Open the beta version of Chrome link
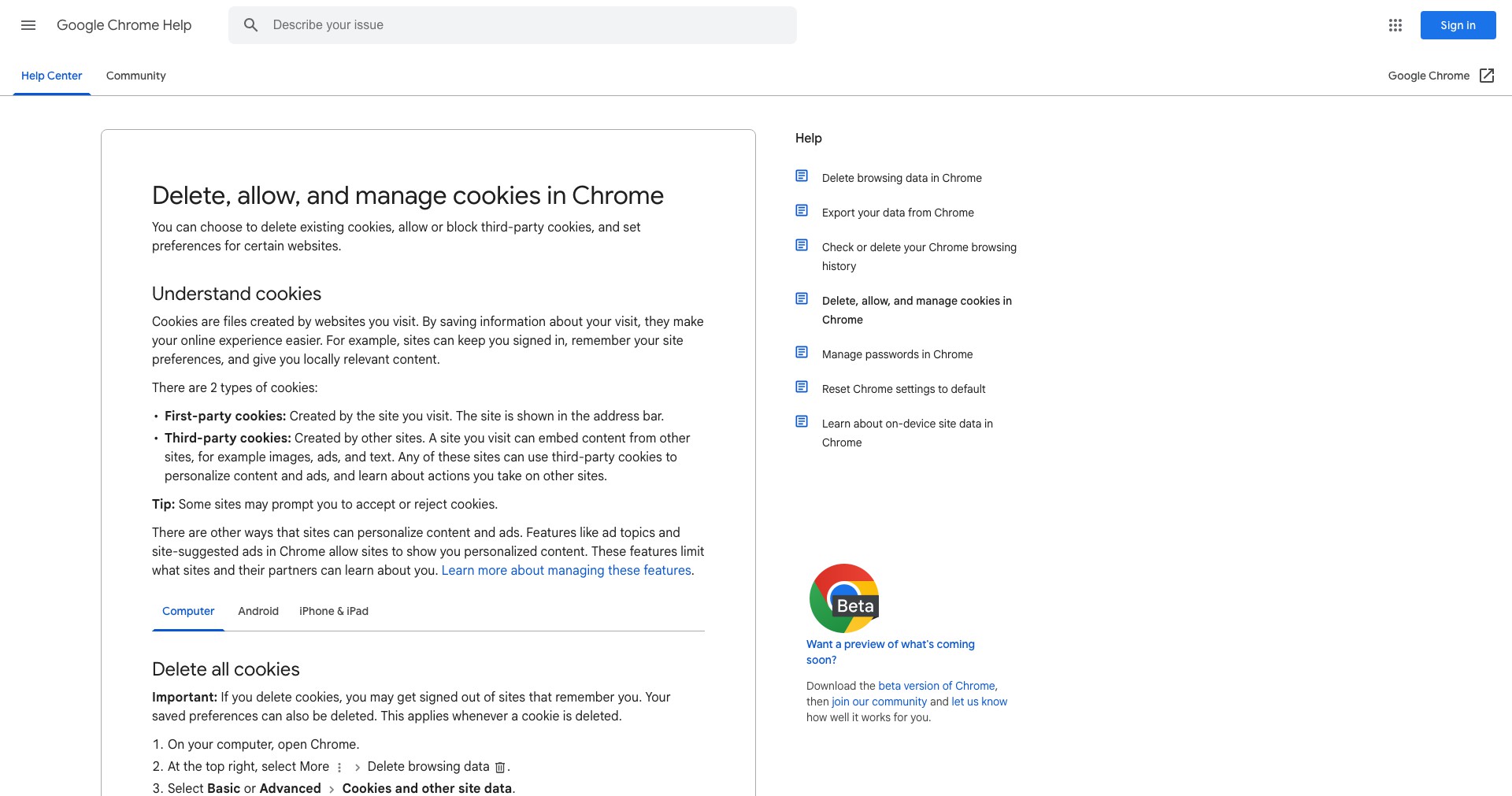 pyautogui.click(x=936, y=686)
